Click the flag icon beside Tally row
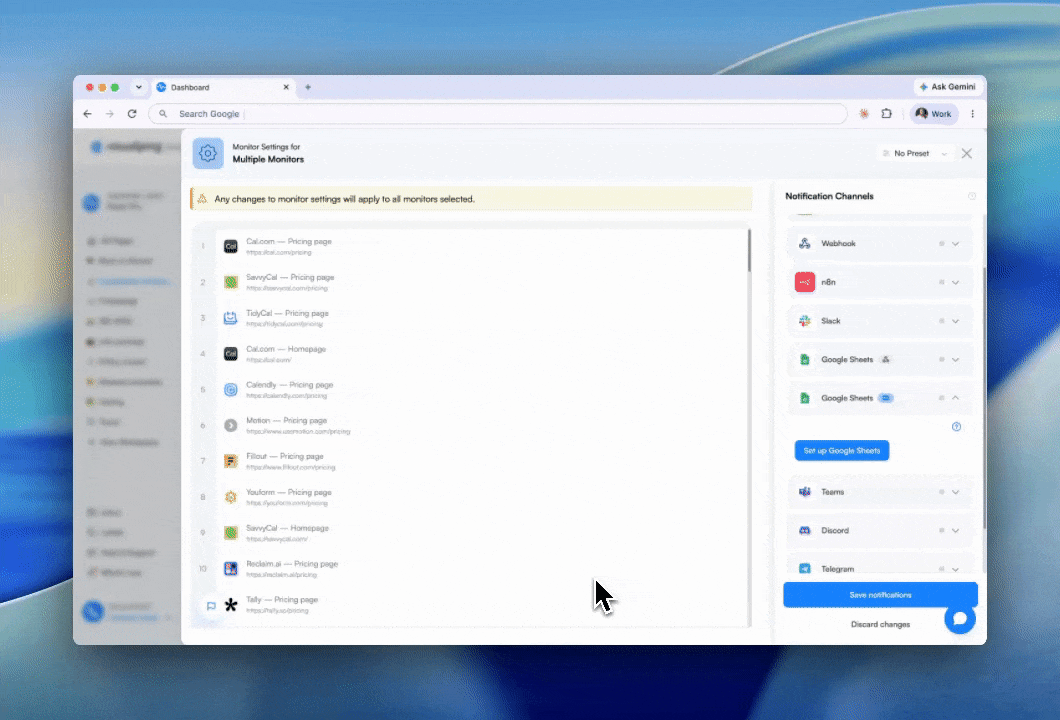 click(211, 606)
